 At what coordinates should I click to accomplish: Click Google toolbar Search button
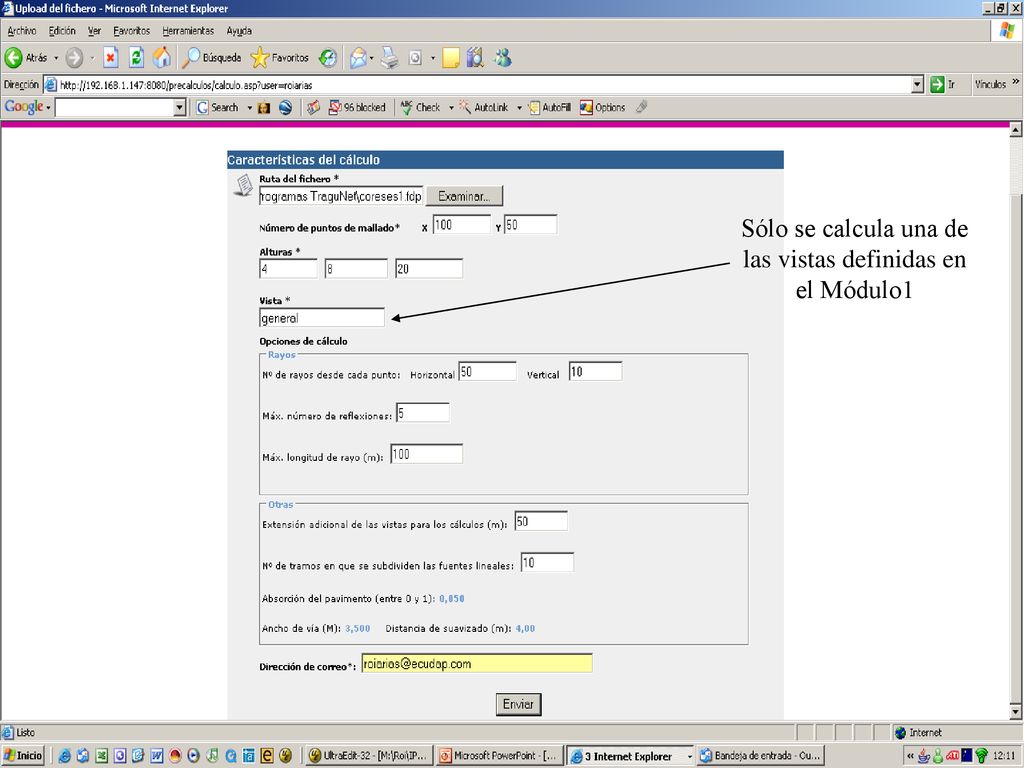(217, 108)
